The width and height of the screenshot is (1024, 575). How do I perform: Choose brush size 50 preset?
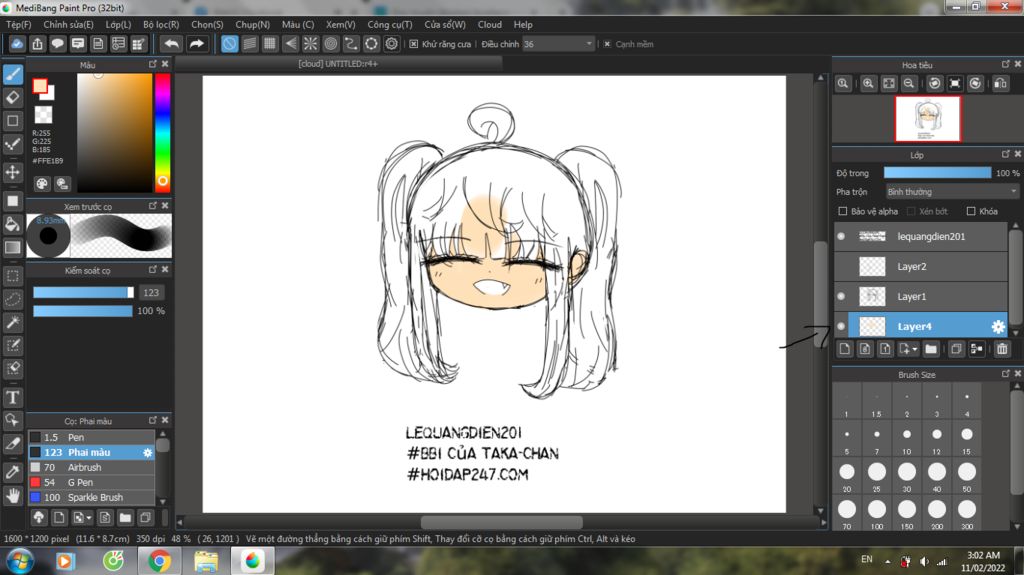tap(967, 475)
